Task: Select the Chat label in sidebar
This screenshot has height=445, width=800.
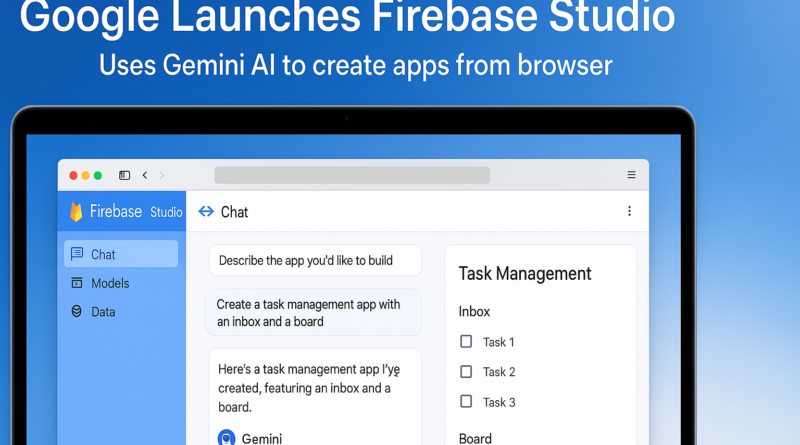Action: [x=103, y=254]
